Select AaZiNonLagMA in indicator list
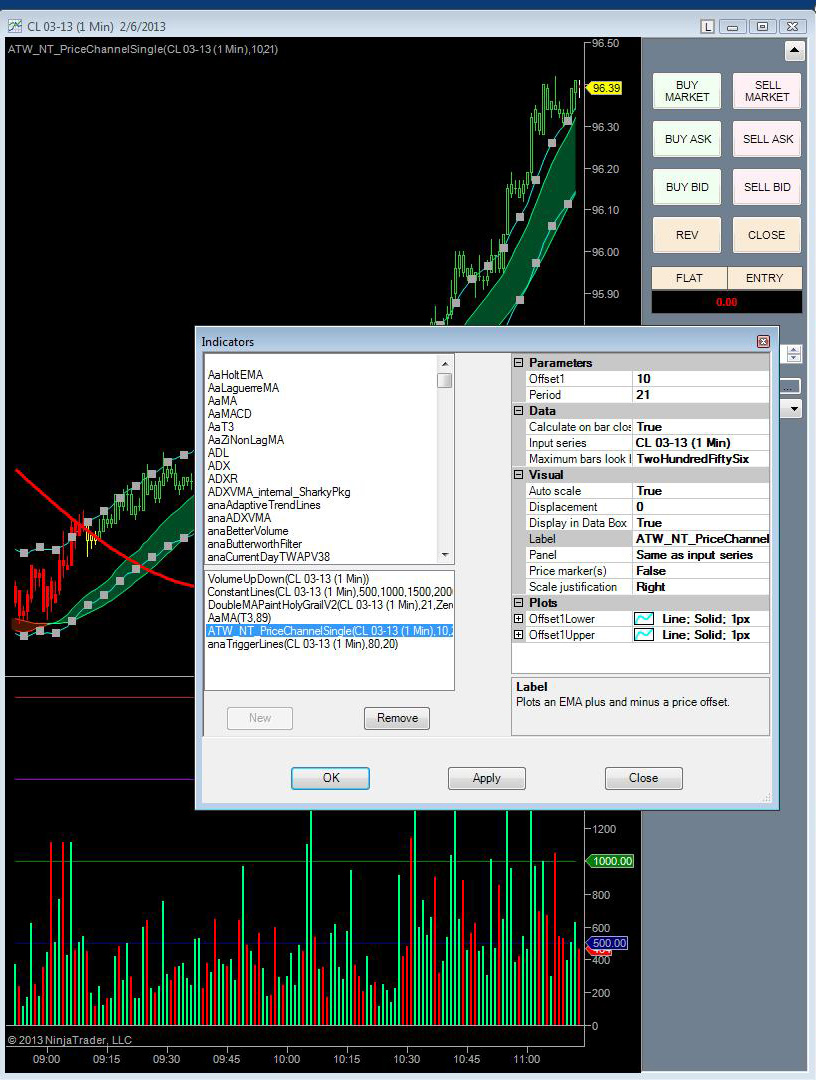816x1080 pixels. (x=246, y=440)
